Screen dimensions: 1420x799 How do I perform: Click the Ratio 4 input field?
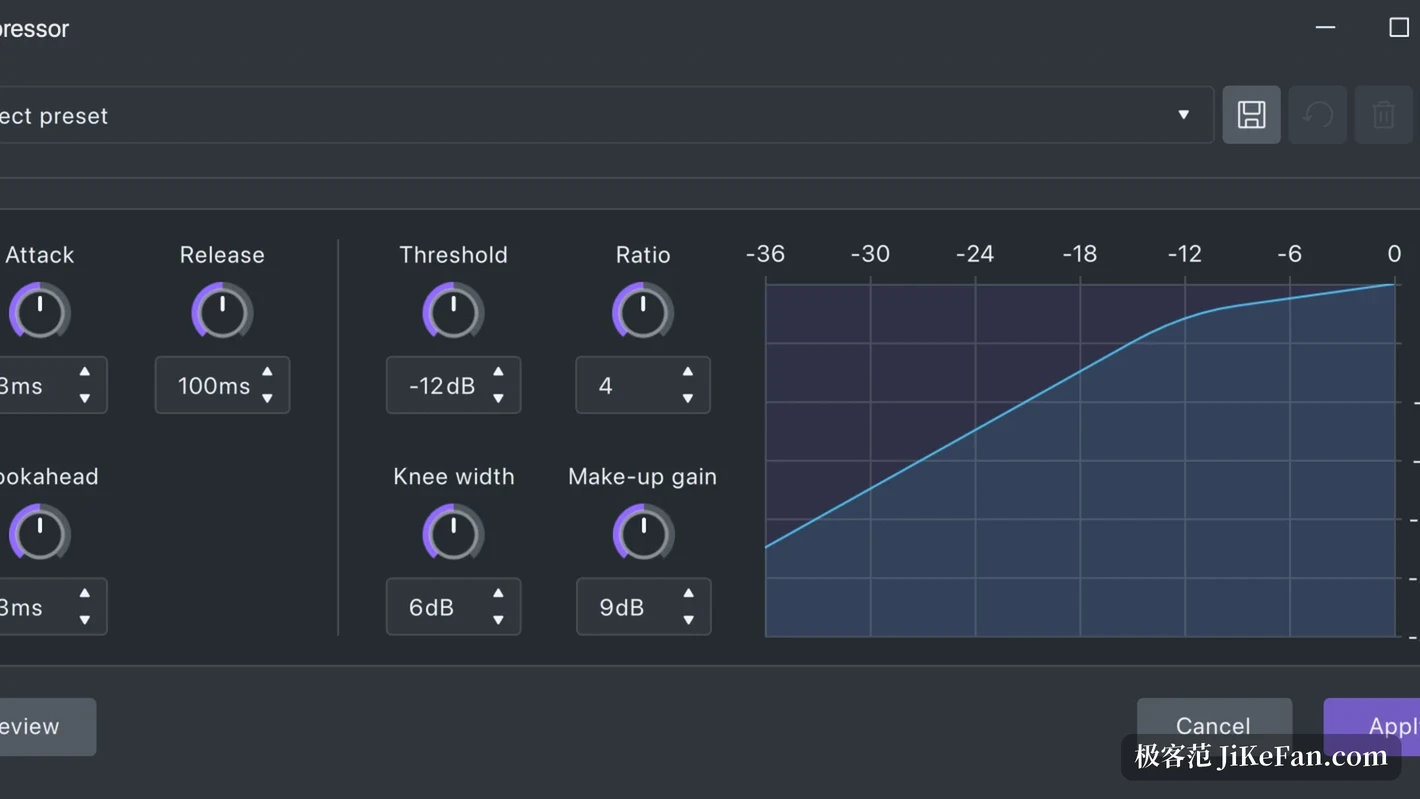tap(643, 385)
